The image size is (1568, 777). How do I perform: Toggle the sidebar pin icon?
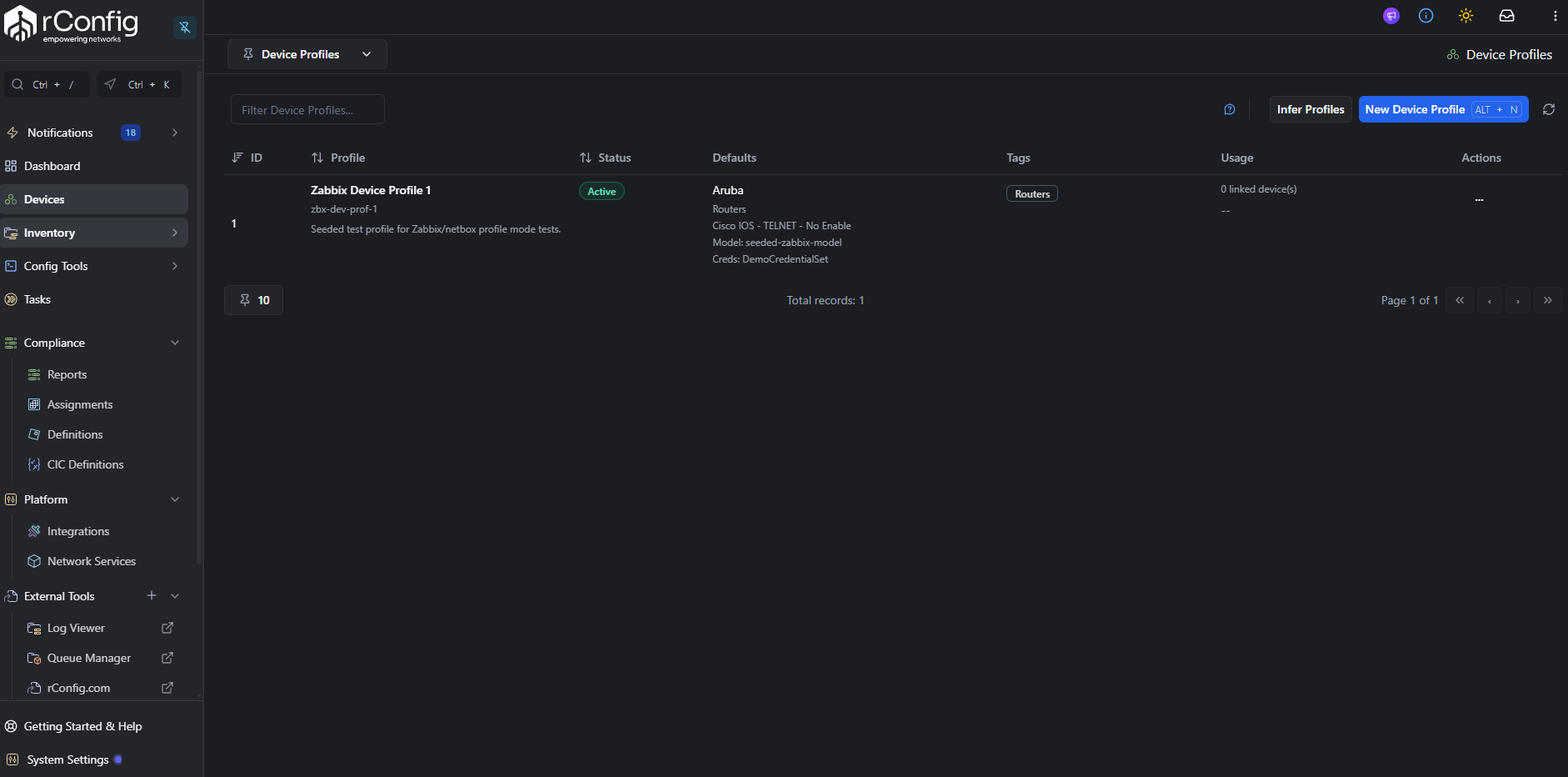[185, 28]
